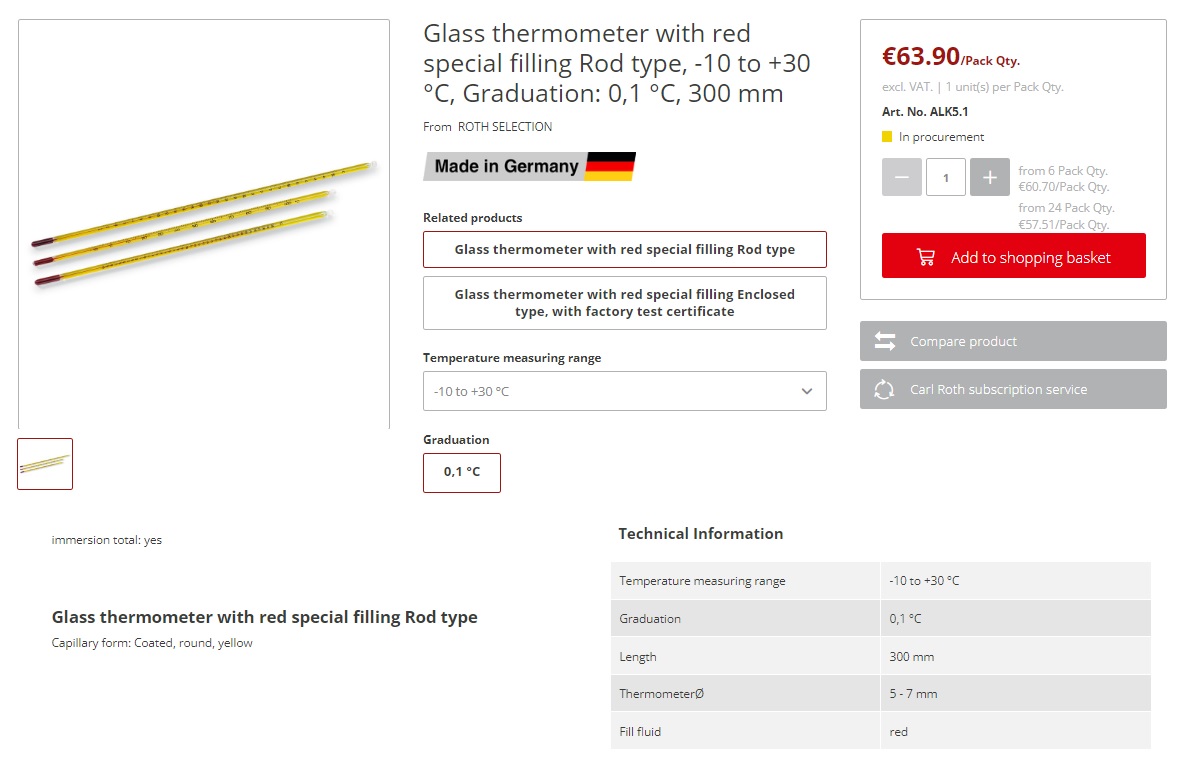Select the thermometer thumbnail image
Screen dimensions: 1181x767
coord(45,464)
